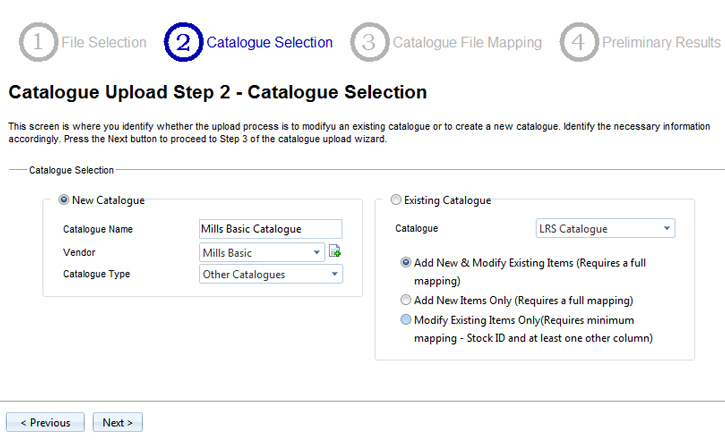Click the step 1 circle icon

point(39,43)
